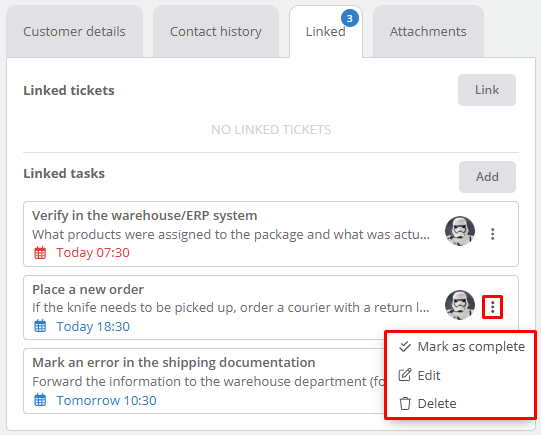The width and height of the screenshot is (541, 435).
Task: Click description starting 'What products were assigned'
Action: 231,235
